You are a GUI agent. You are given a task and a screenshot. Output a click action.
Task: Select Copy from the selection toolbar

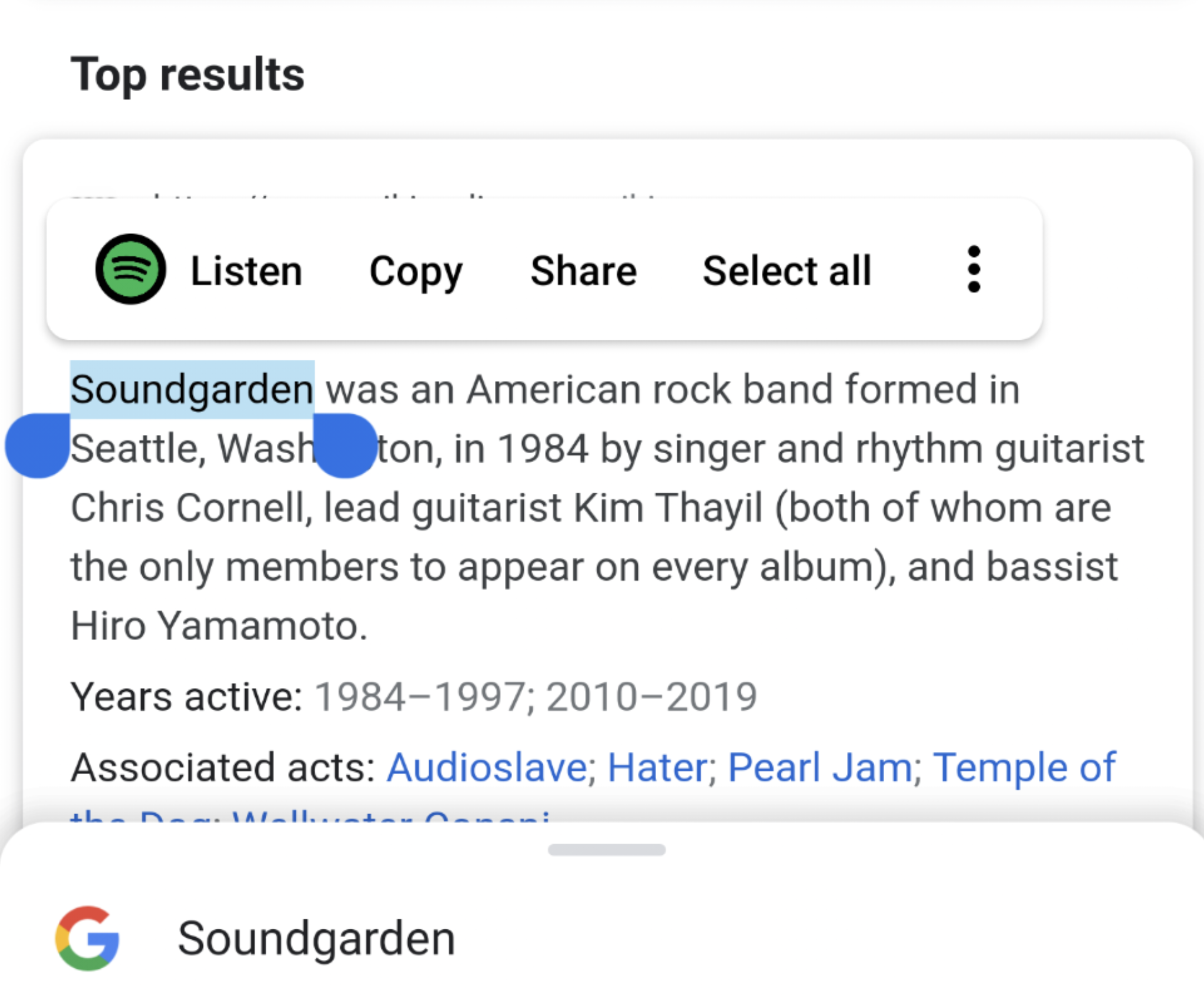[416, 272]
